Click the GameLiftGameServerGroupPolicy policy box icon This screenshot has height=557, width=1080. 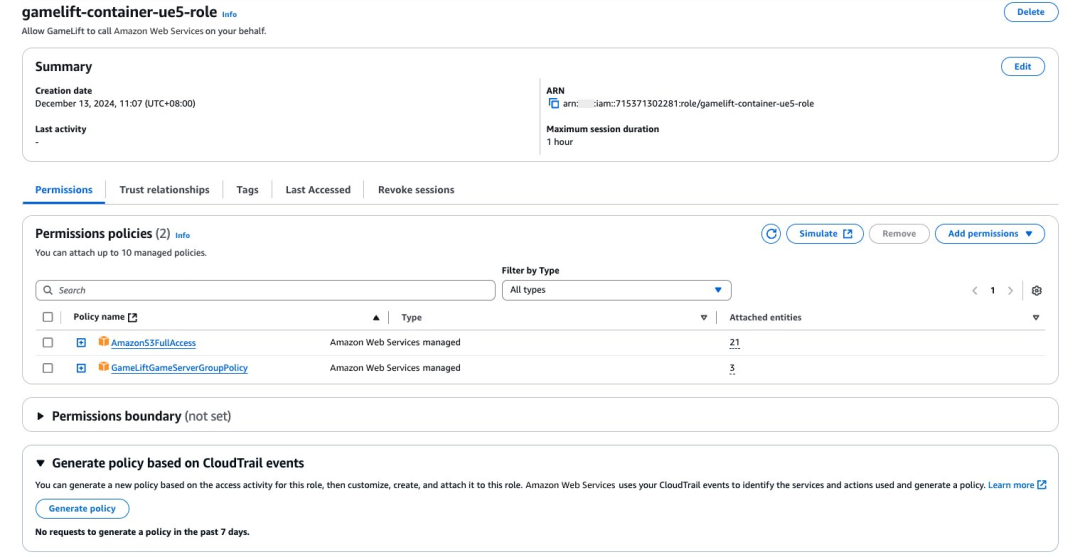(x=103, y=367)
